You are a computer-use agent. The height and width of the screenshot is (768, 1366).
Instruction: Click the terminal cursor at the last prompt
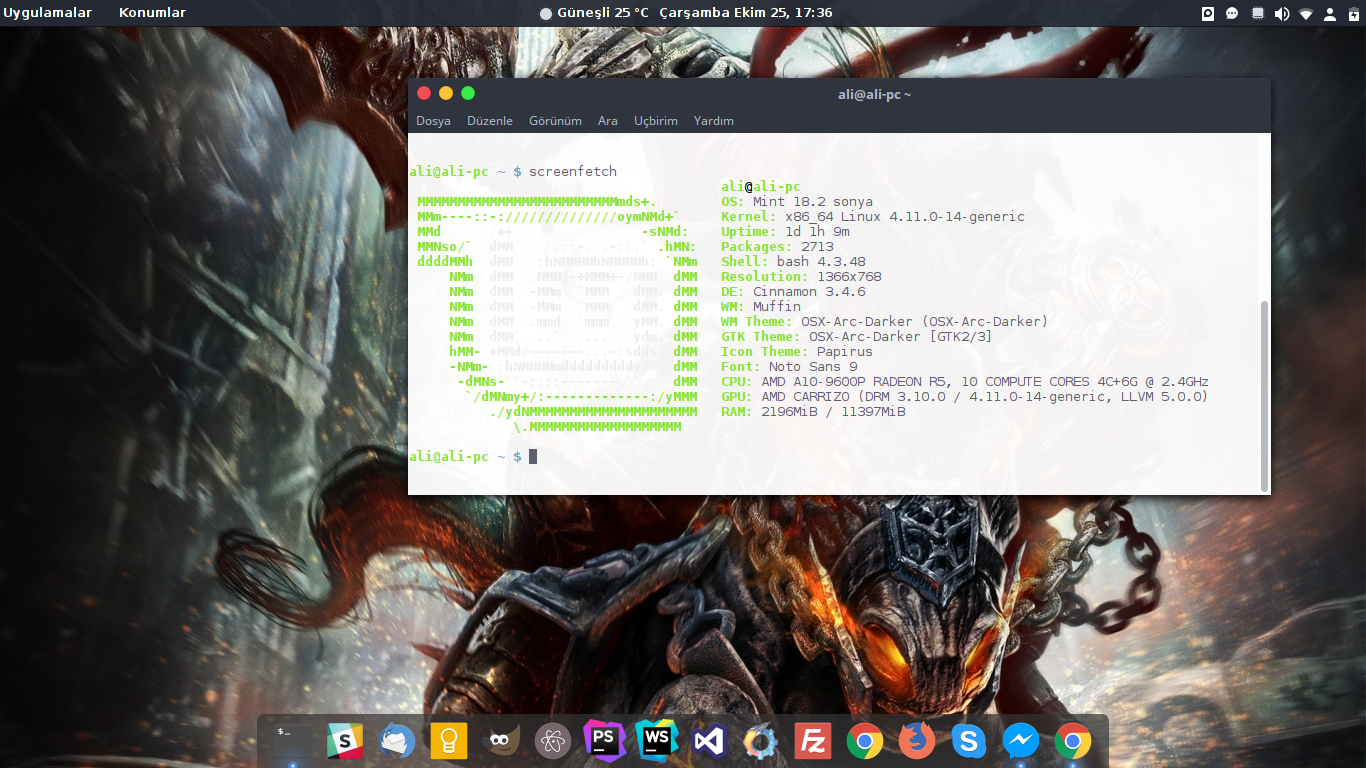(x=533, y=457)
